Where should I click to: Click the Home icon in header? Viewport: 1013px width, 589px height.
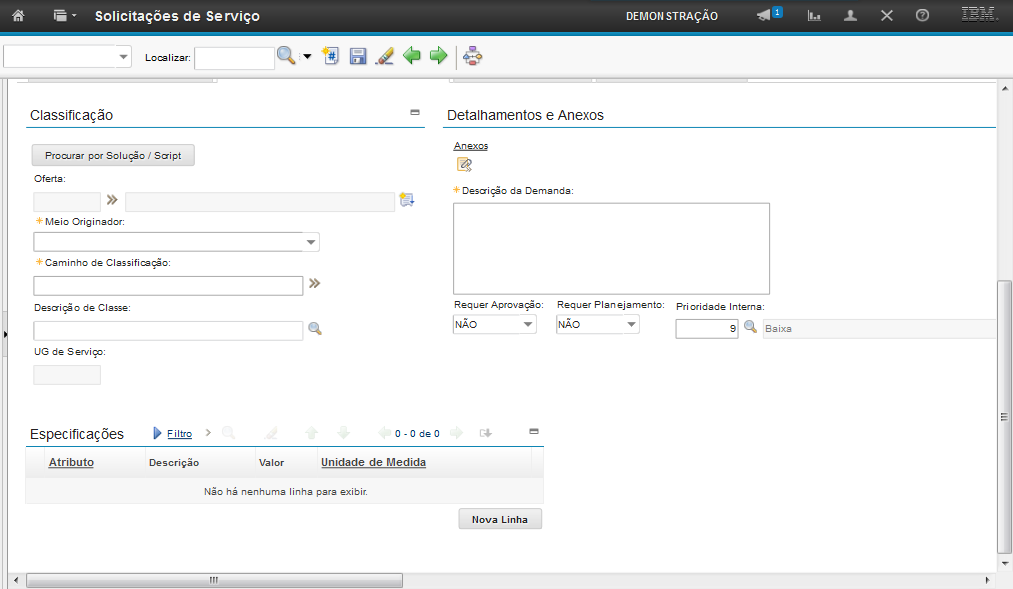point(17,16)
